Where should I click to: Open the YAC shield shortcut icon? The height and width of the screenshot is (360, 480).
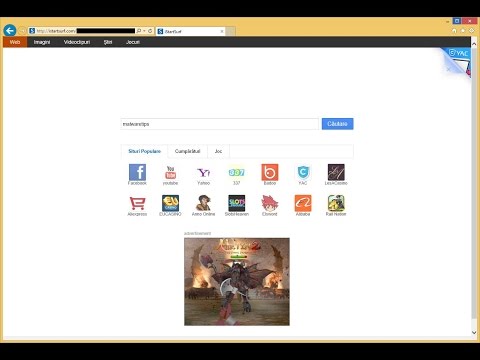(x=303, y=172)
